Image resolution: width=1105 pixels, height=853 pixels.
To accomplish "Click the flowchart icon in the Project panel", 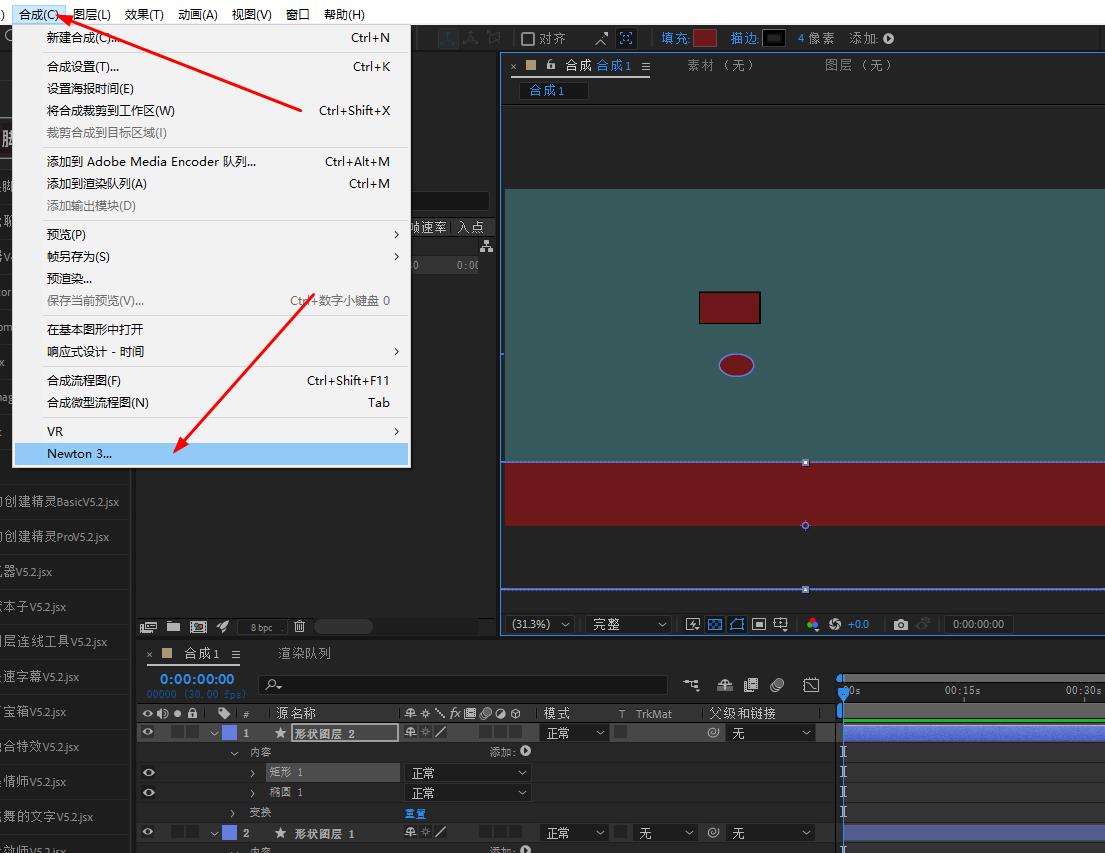I will [x=486, y=247].
